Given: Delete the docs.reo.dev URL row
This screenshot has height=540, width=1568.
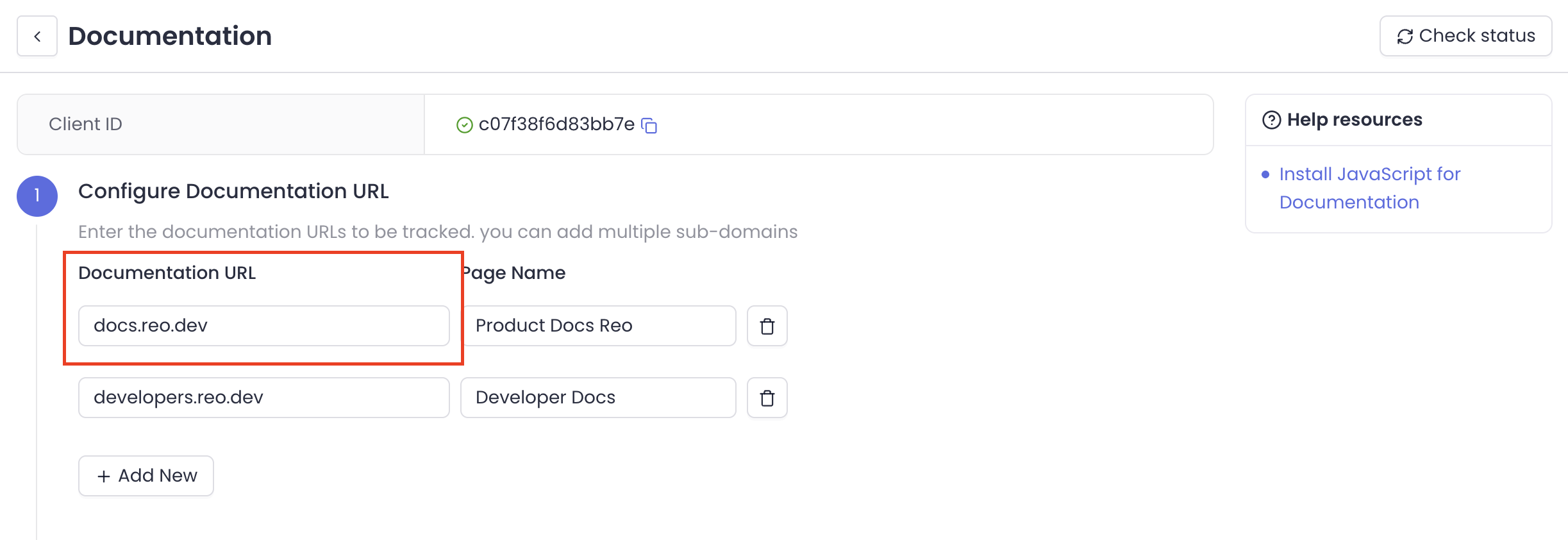Looking at the screenshot, I should (x=767, y=326).
